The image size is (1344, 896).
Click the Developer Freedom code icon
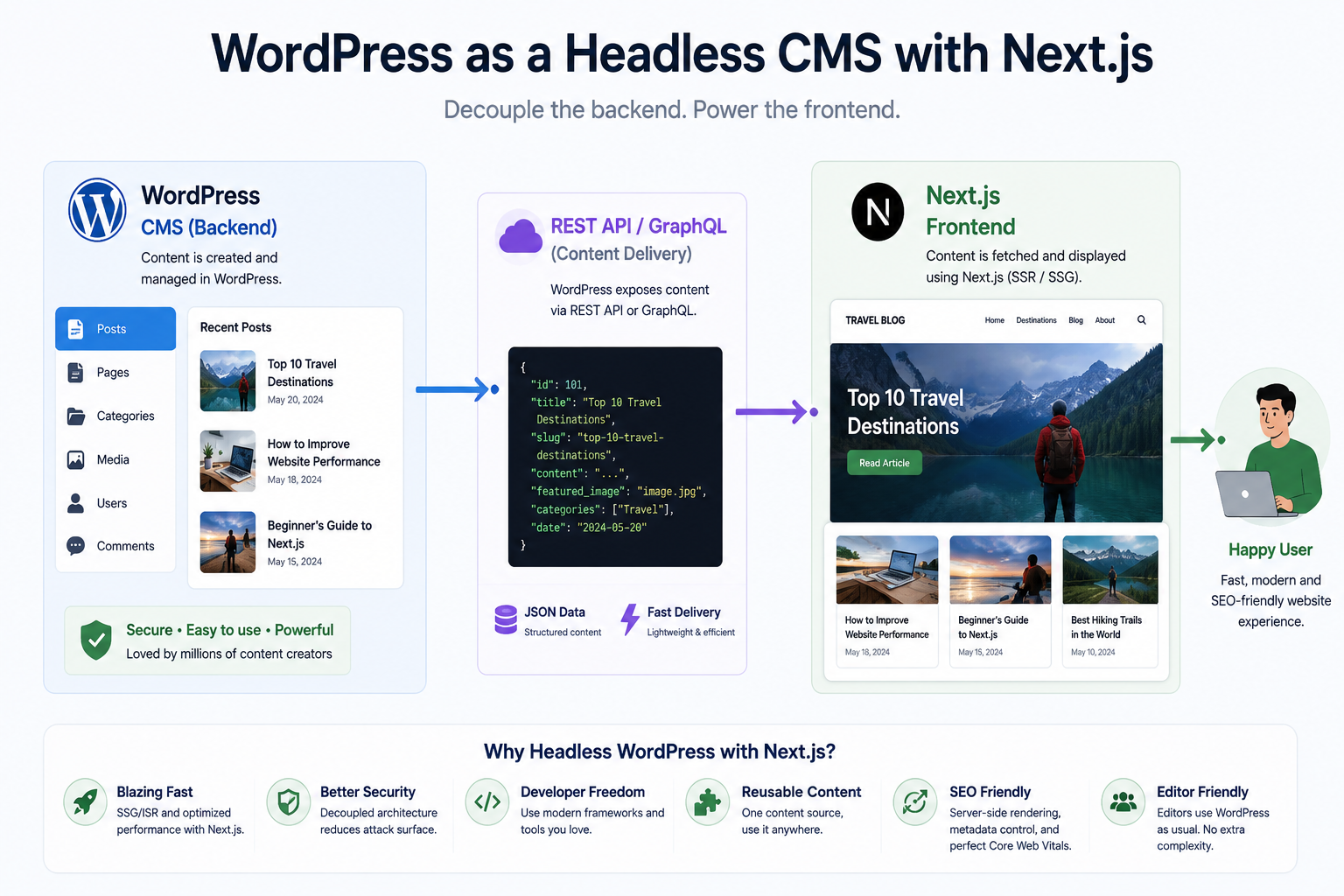(487, 801)
